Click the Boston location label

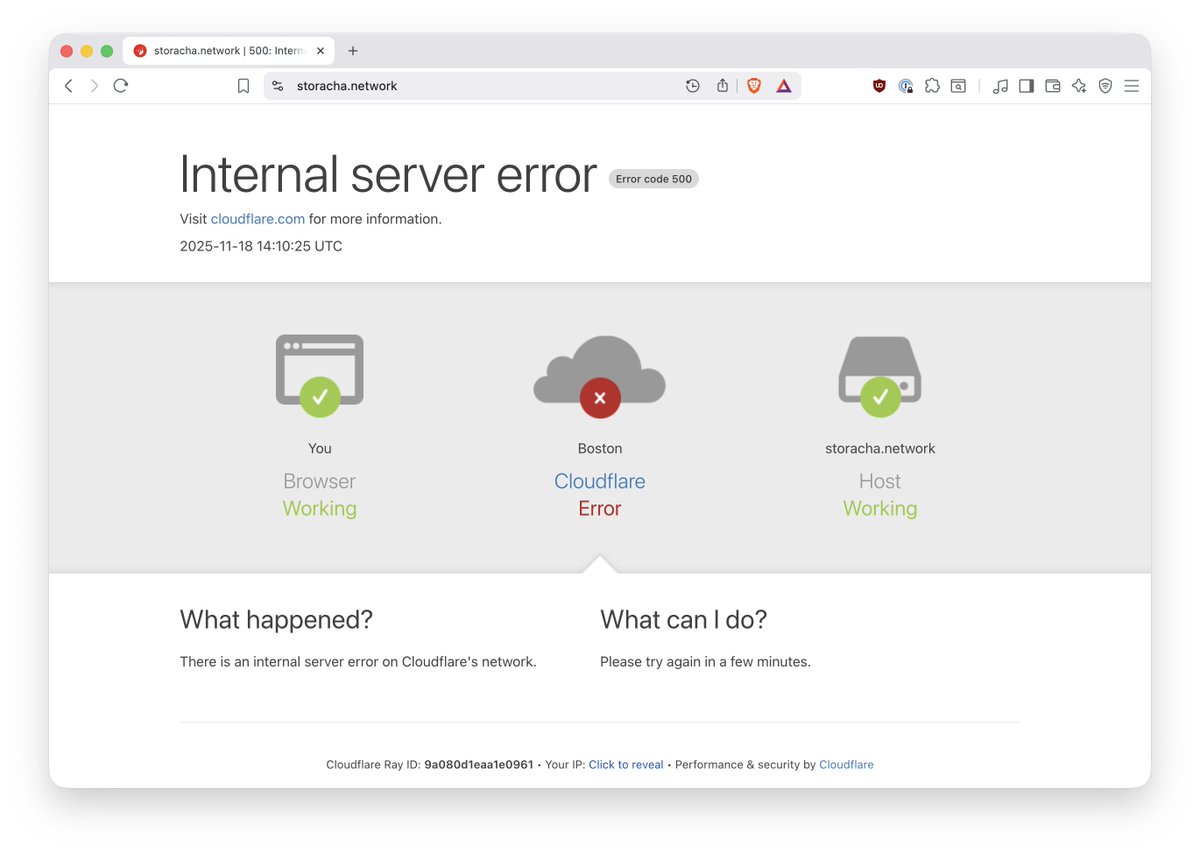600,448
